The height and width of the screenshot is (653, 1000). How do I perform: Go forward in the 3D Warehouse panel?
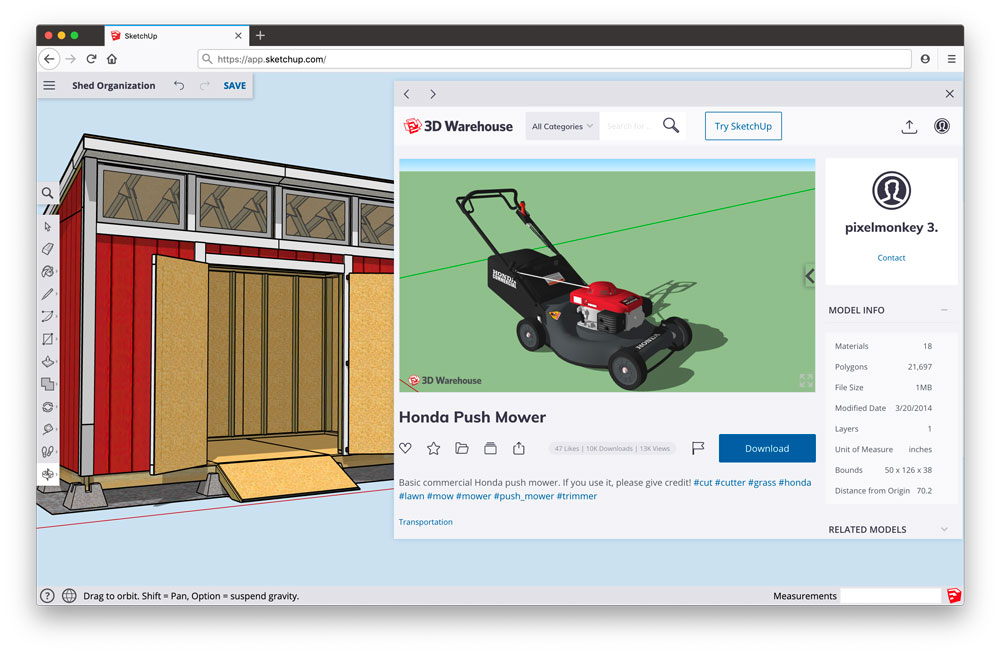pyautogui.click(x=432, y=94)
